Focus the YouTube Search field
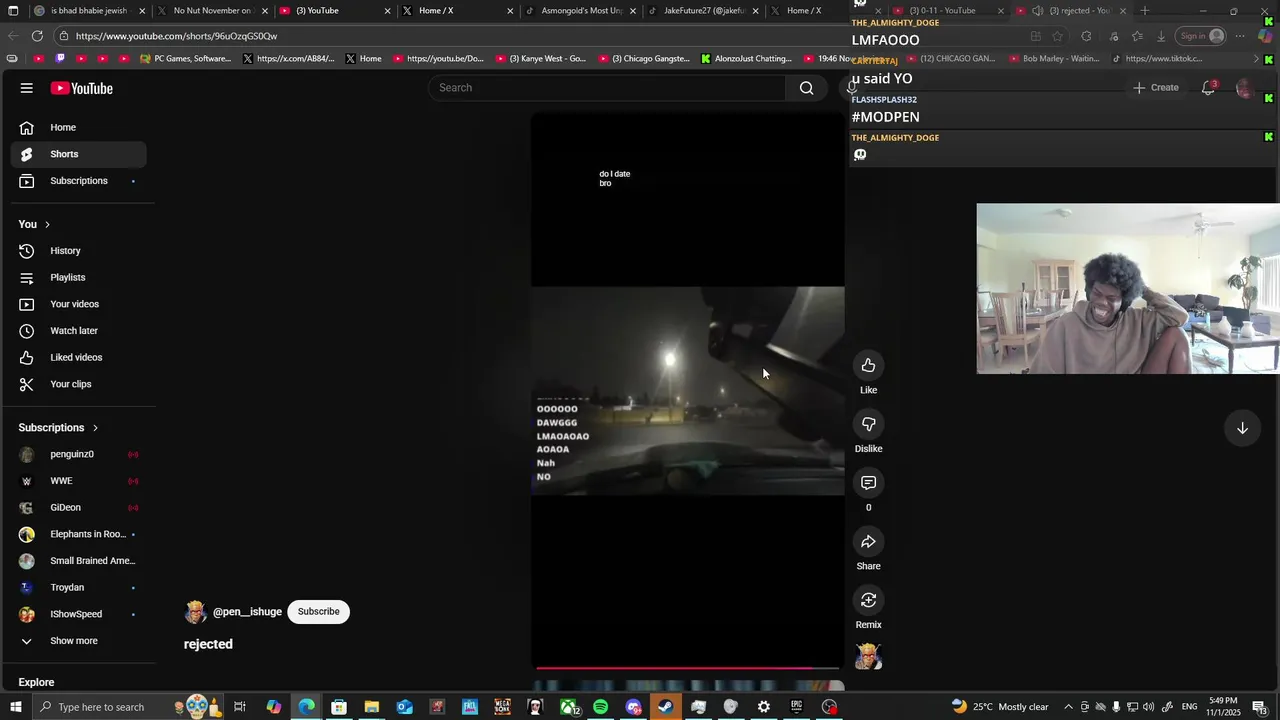This screenshot has width=1280, height=720. [608, 88]
